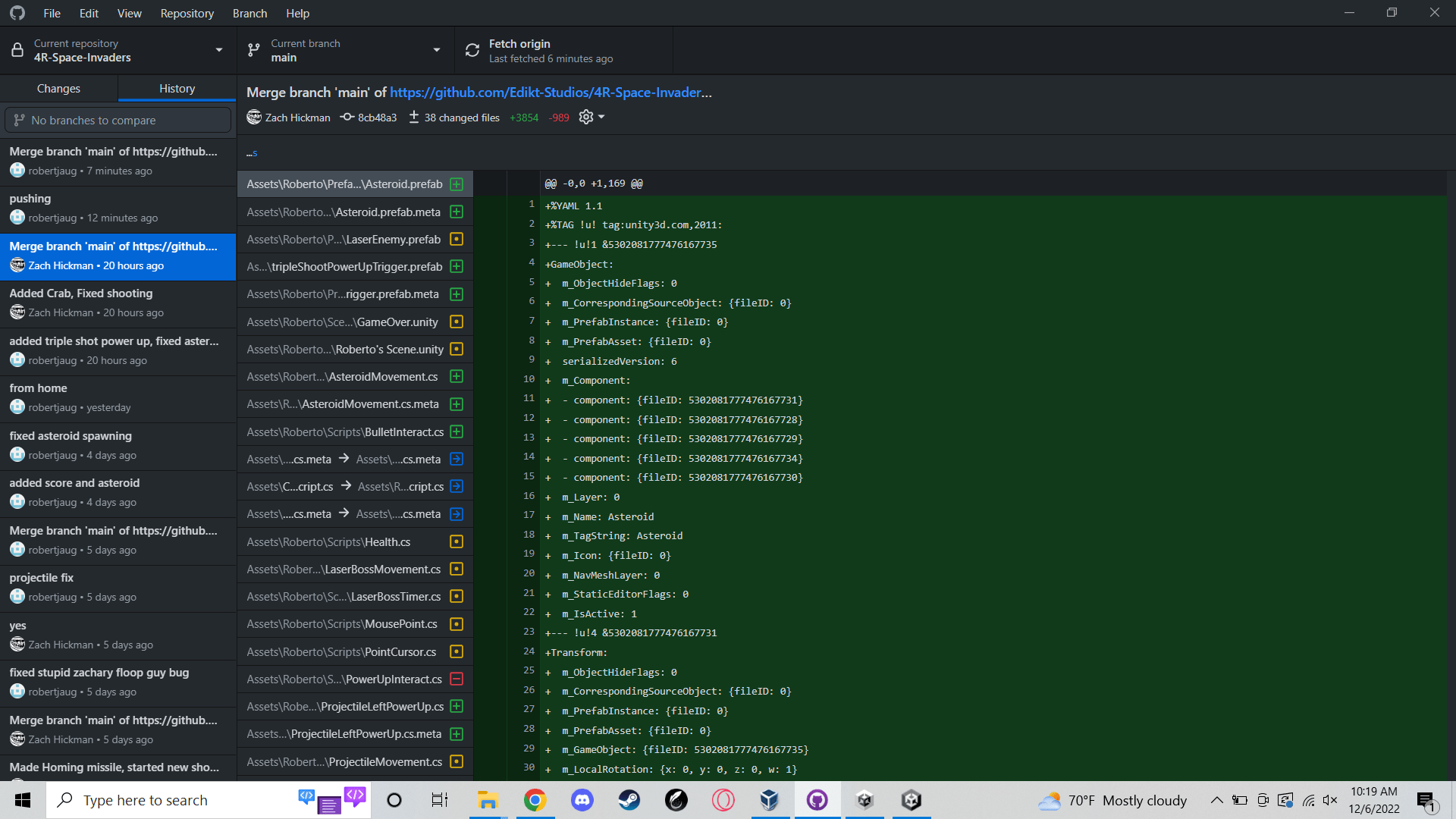The height and width of the screenshot is (819, 1456).
Task: Click the 38 changed files icon
Action: click(x=414, y=117)
